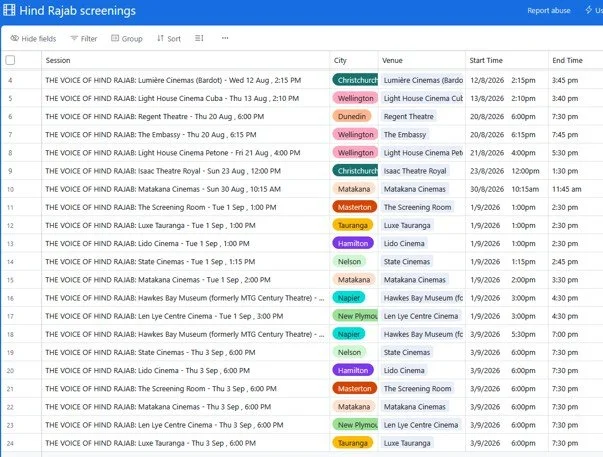The width and height of the screenshot is (603, 457).
Task: Click start date 13/8/2026 cell
Action: [487, 98]
